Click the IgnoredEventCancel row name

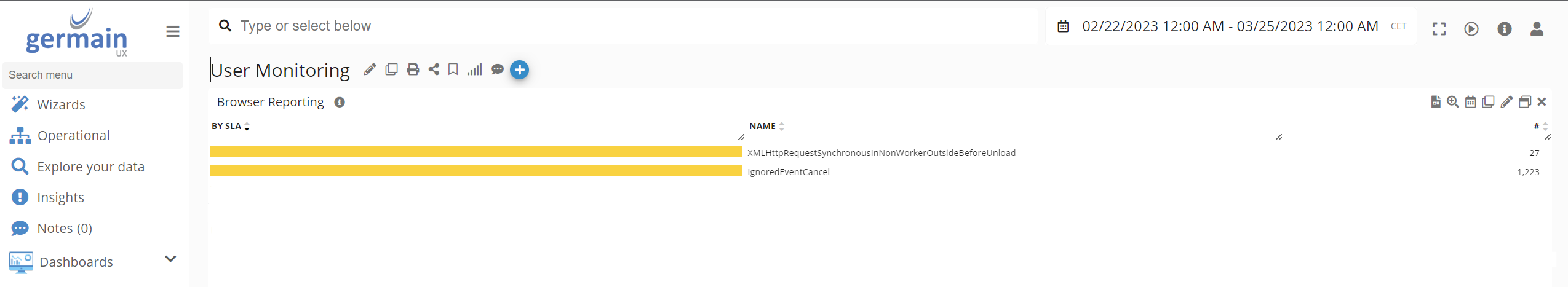[x=788, y=172]
